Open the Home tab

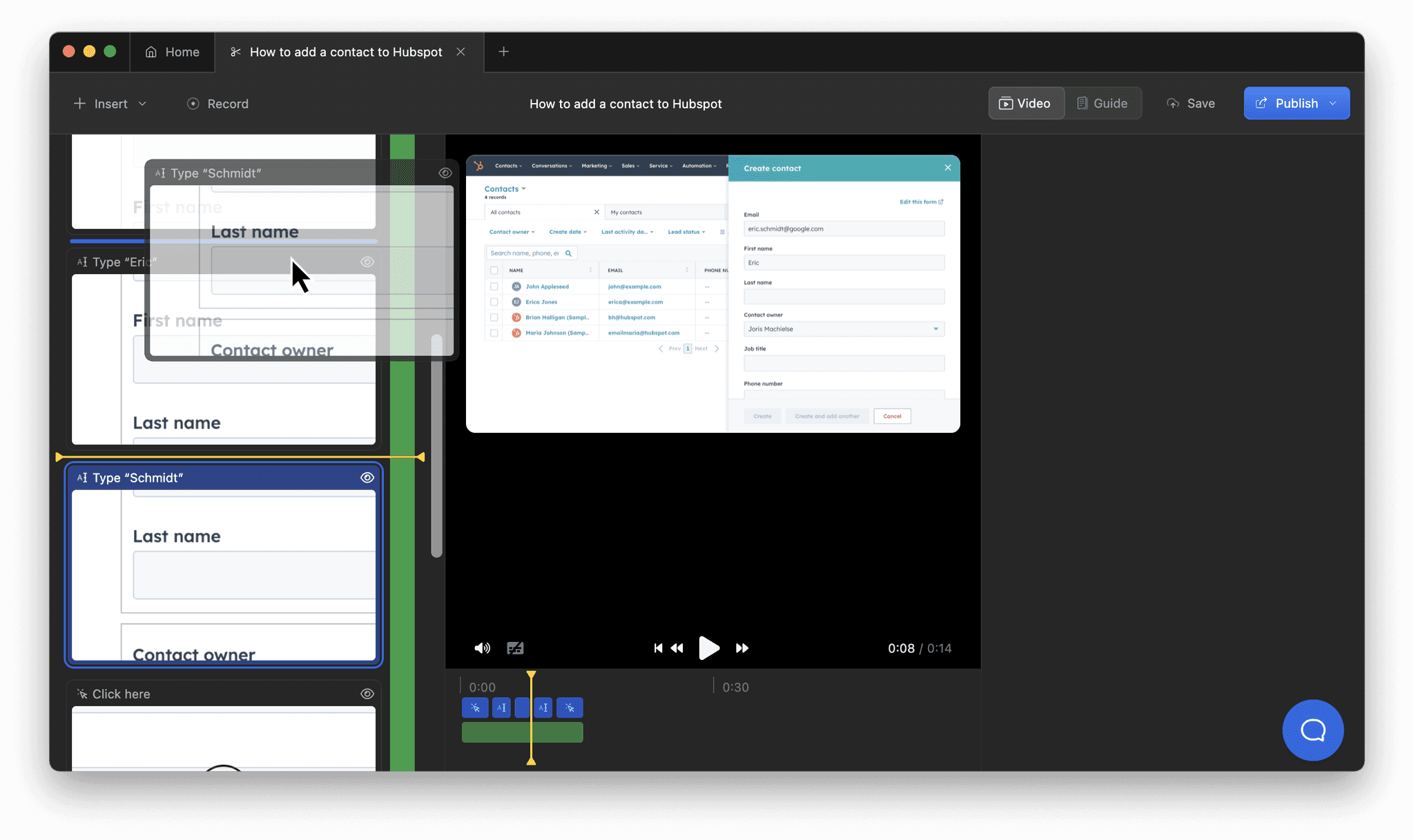click(172, 52)
